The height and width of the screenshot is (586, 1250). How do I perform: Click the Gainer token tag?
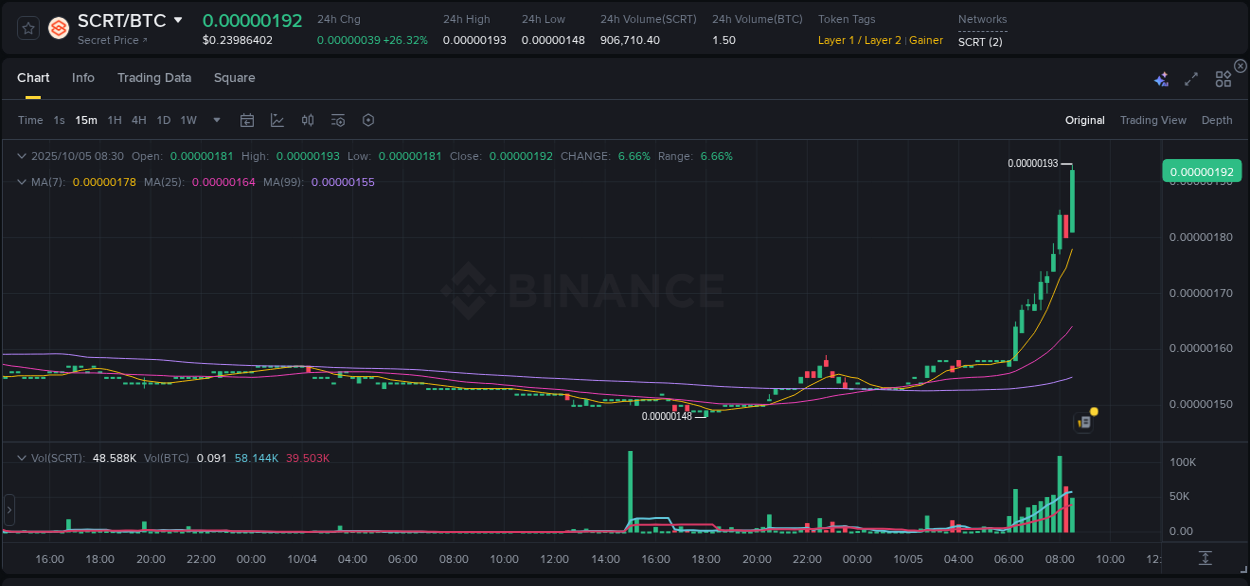tap(926, 40)
